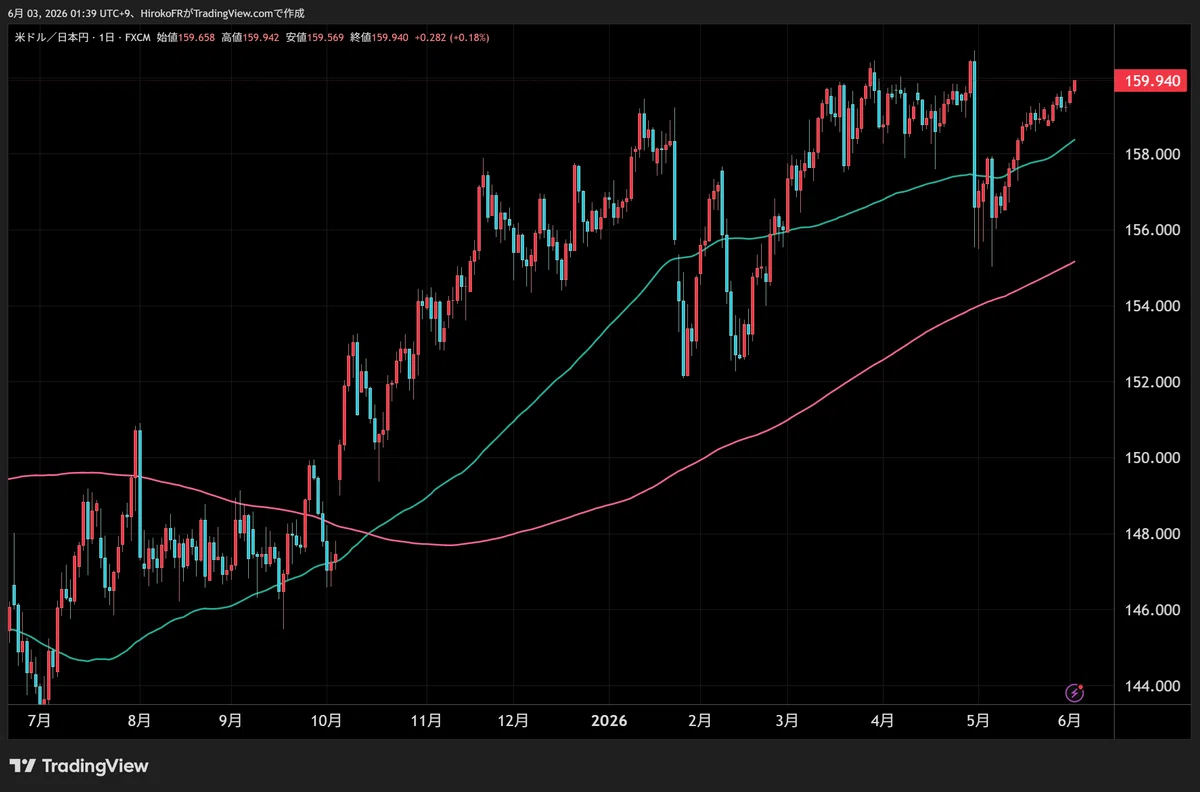
Task: Click the header text HirokoFRがTradingView.comで作成
Action: pyautogui.click(x=222, y=13)
